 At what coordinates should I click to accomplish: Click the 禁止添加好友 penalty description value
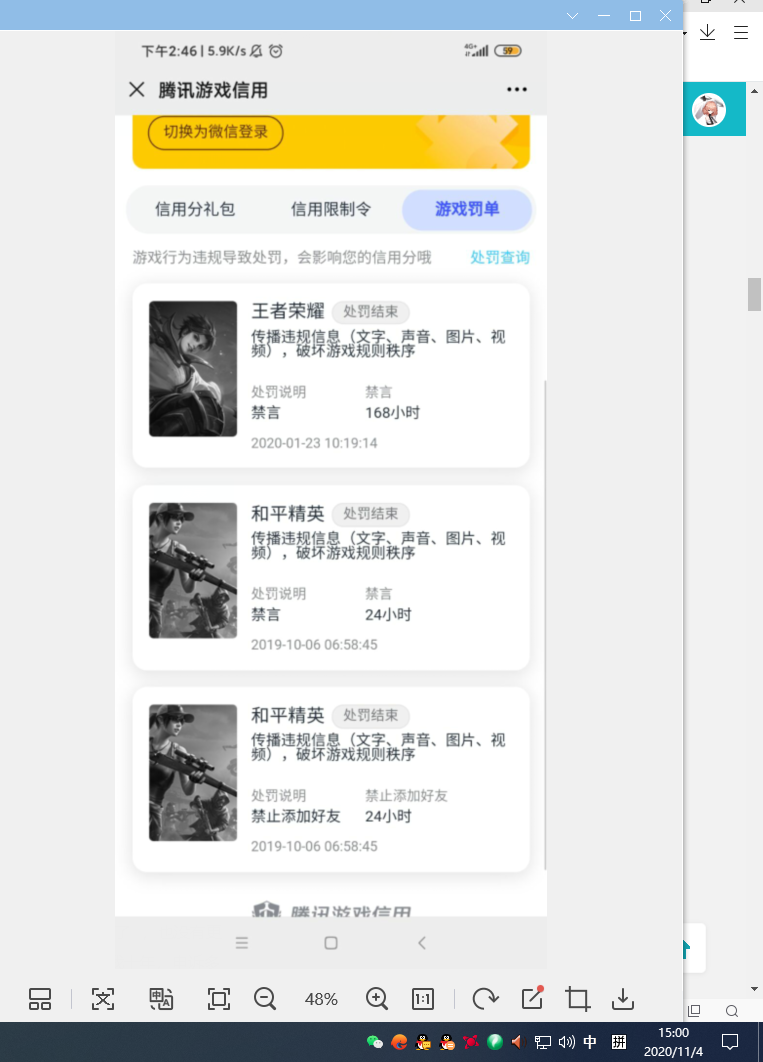(x=296, y=816)
